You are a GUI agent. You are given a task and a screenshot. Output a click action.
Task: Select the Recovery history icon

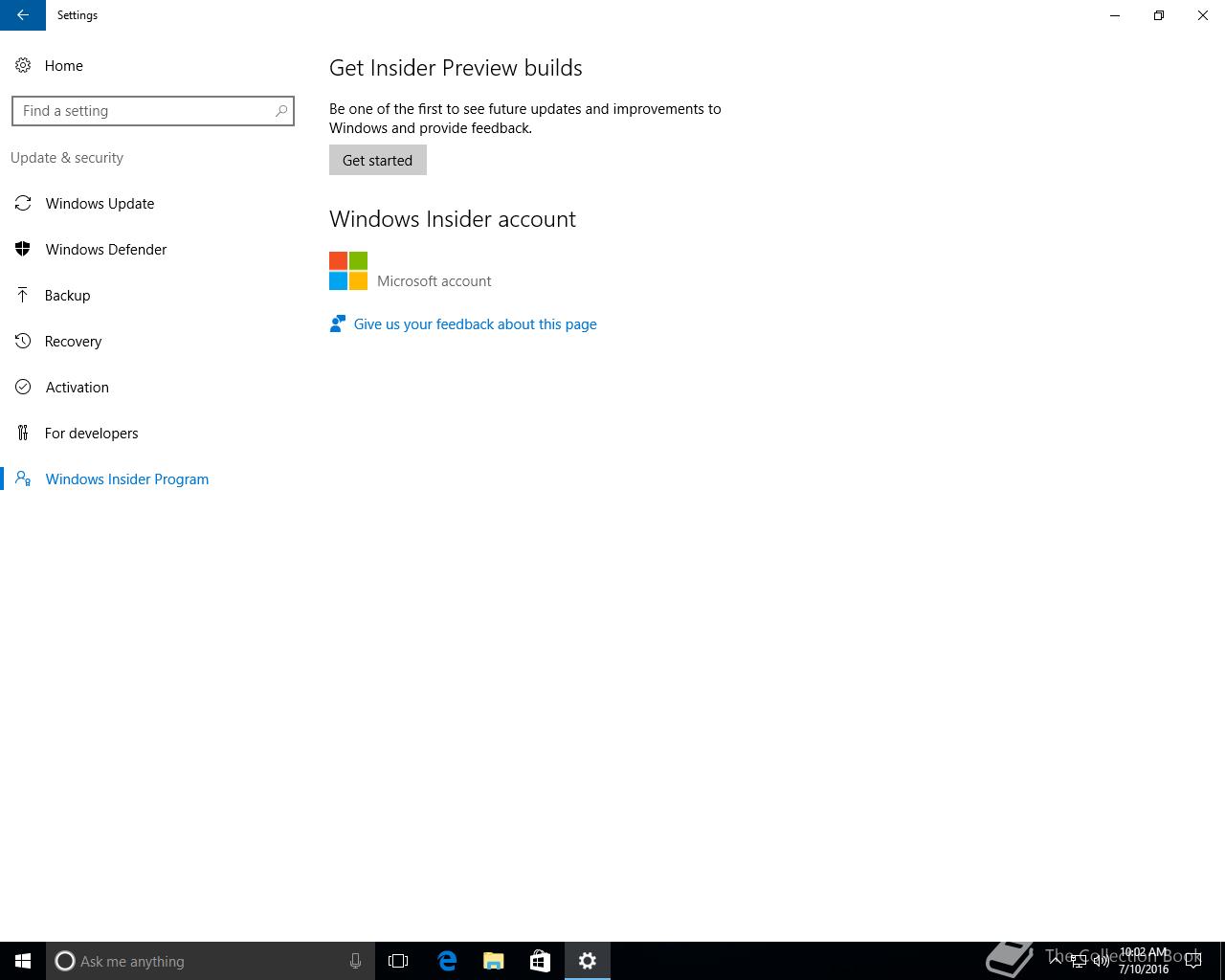coord(23,342)
